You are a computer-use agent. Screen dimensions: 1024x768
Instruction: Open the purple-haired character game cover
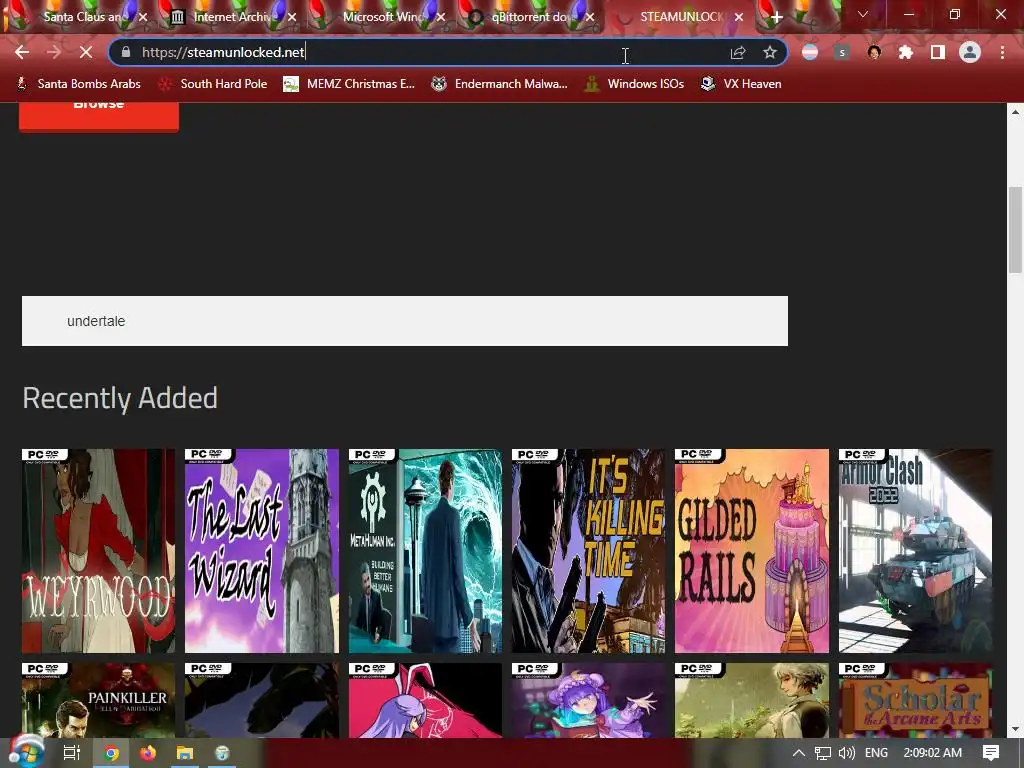click(588, 700)
